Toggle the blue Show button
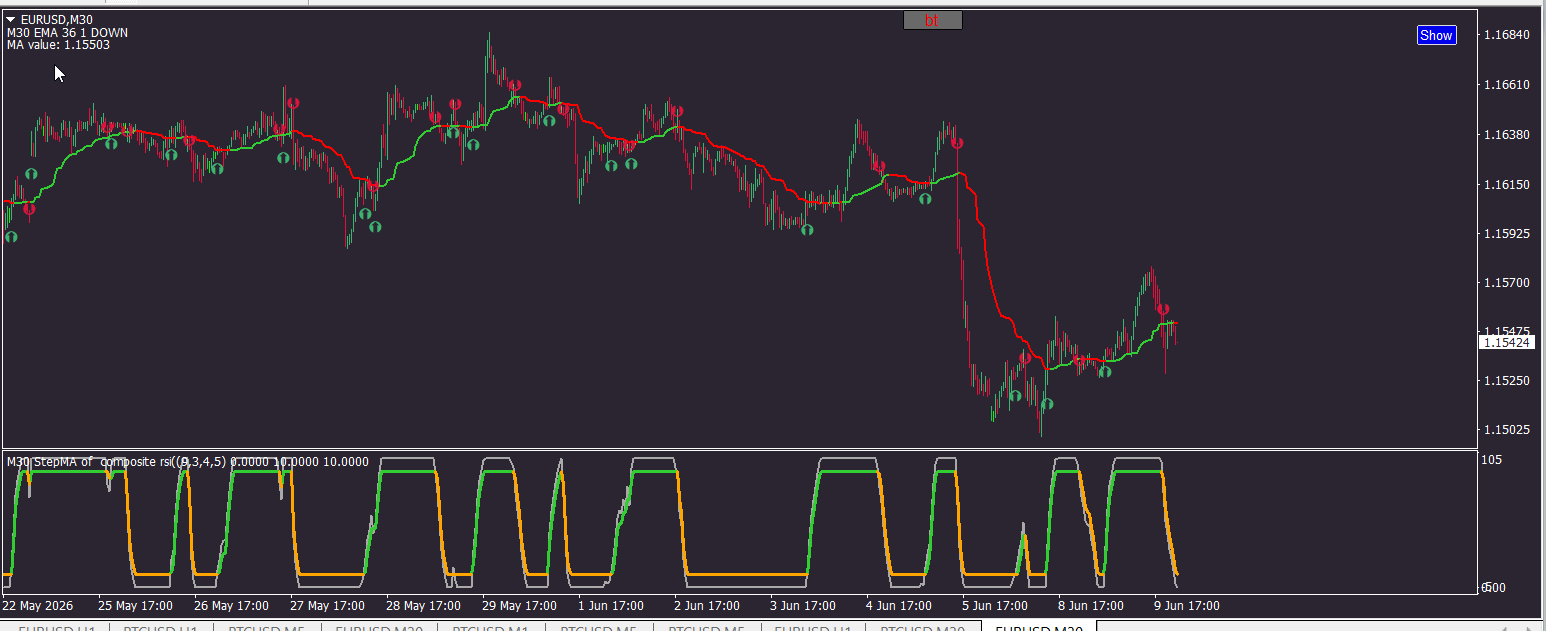 click(1436, 35)
